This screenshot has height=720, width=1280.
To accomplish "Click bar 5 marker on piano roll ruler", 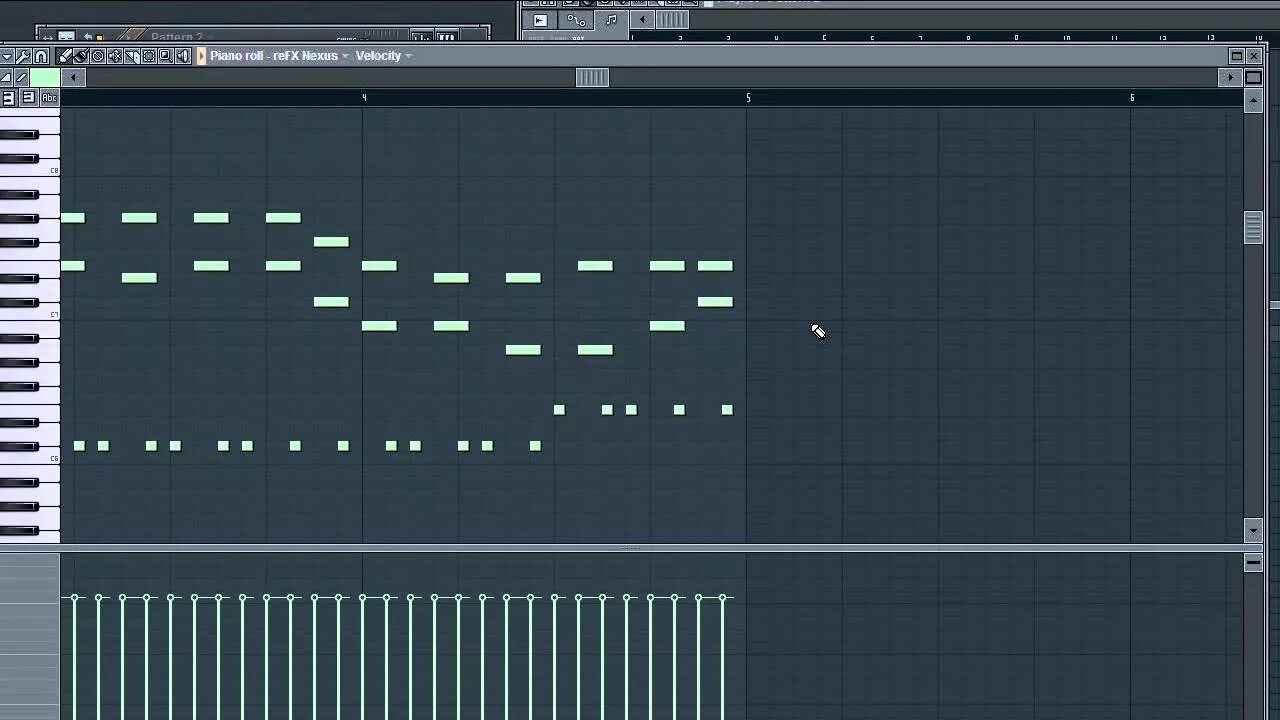I will [x=748, y=98].
